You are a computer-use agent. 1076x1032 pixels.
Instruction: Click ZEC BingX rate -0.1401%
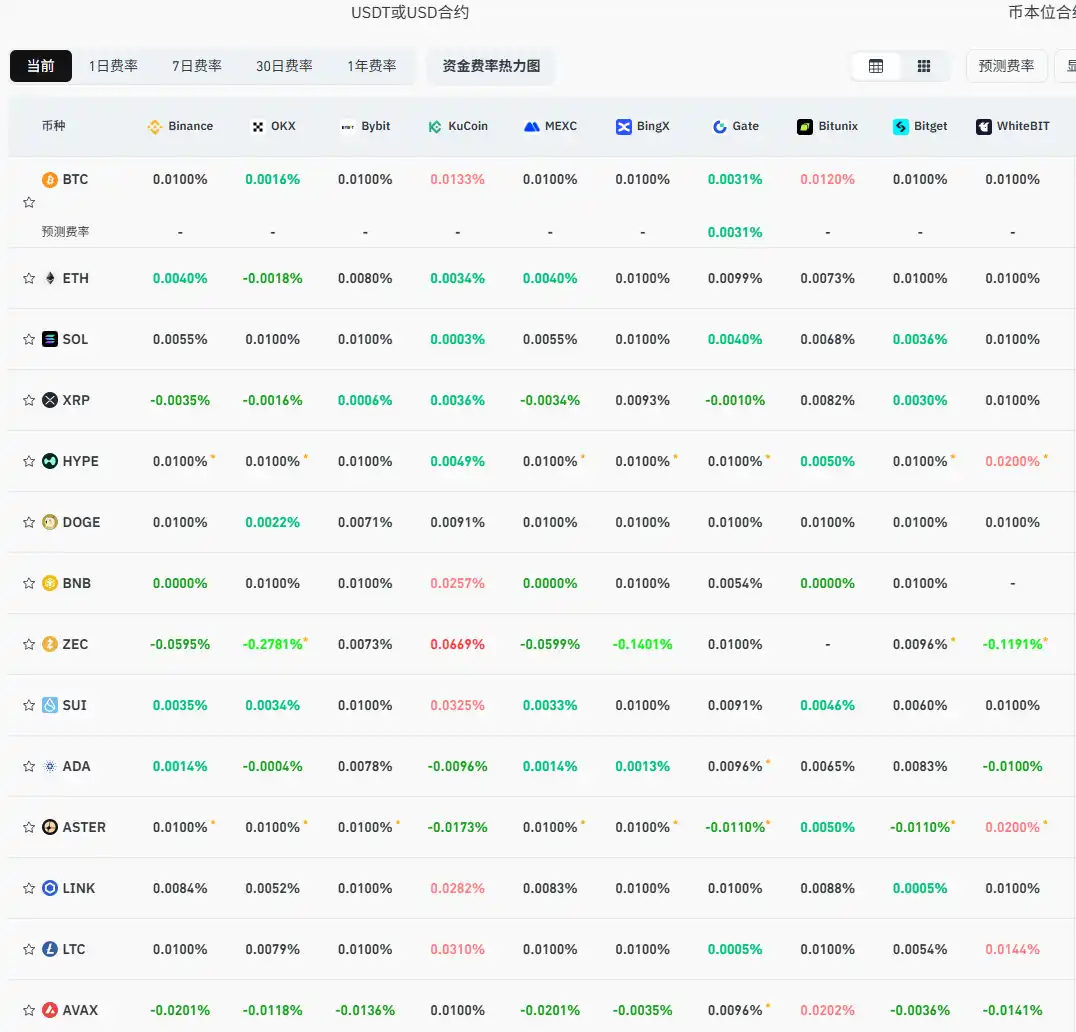click(642, 645)
